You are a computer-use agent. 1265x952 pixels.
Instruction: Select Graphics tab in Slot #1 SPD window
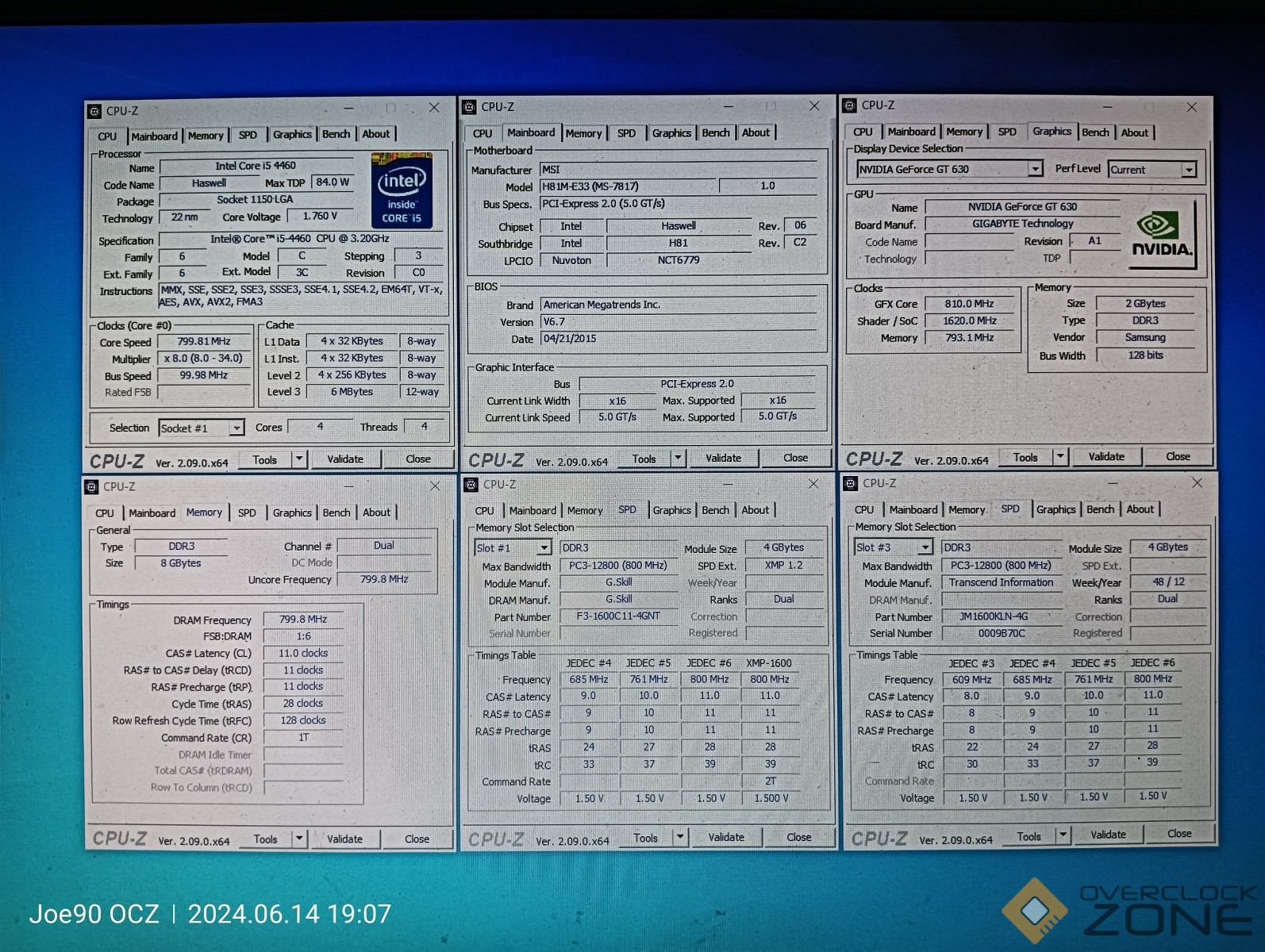(x=672, y=511)
